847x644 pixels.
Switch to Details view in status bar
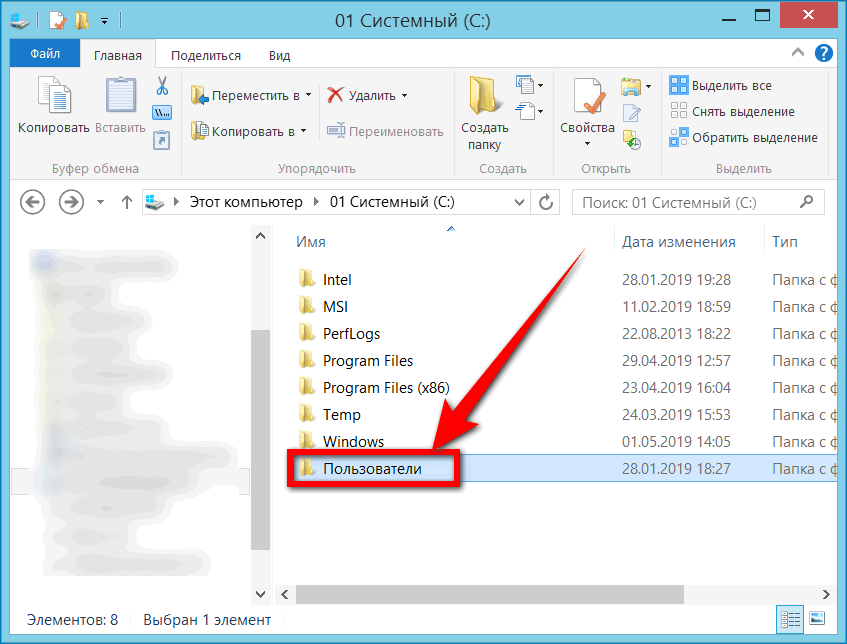790,620
